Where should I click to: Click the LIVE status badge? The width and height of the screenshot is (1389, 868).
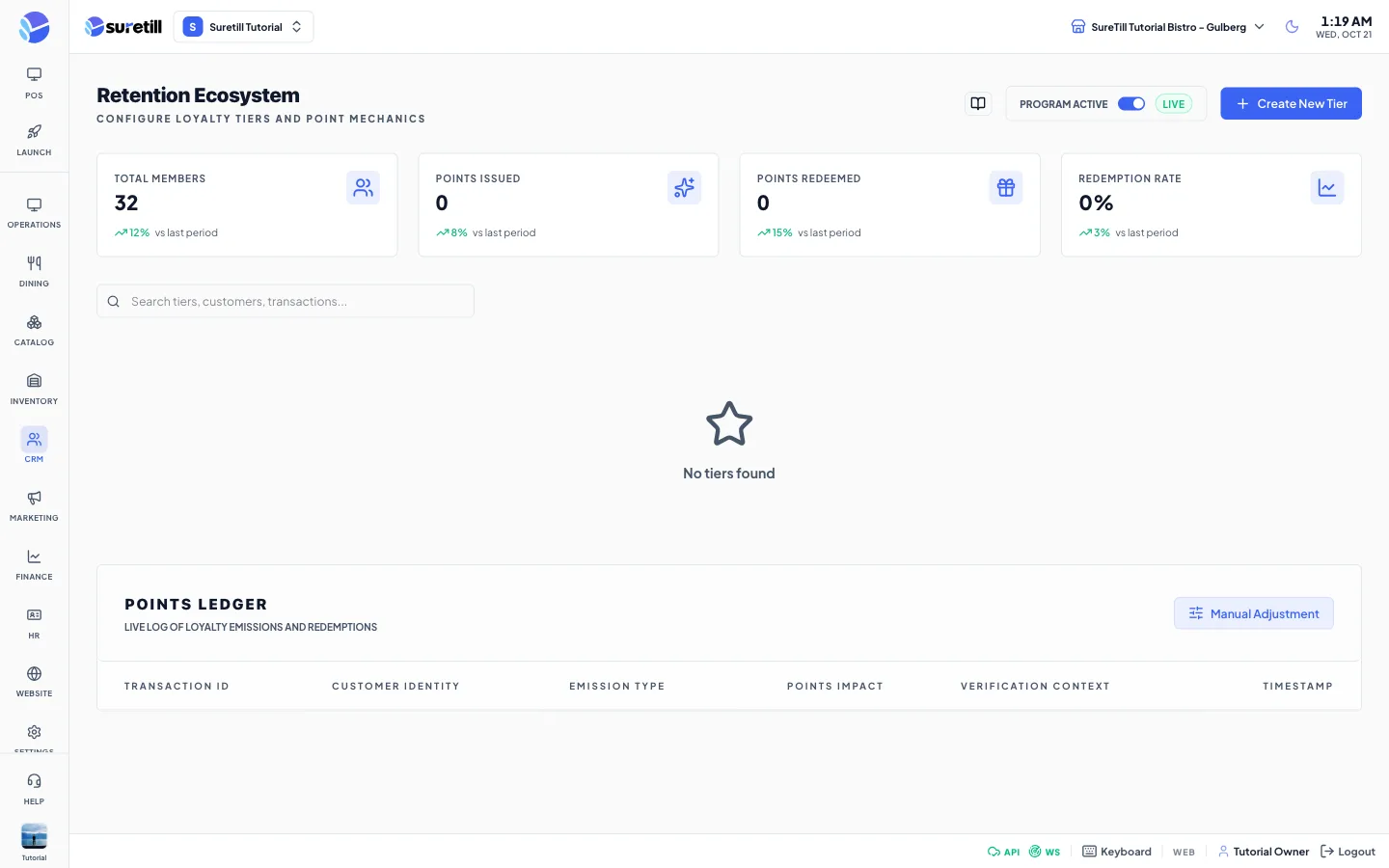tap(1173, 104)
